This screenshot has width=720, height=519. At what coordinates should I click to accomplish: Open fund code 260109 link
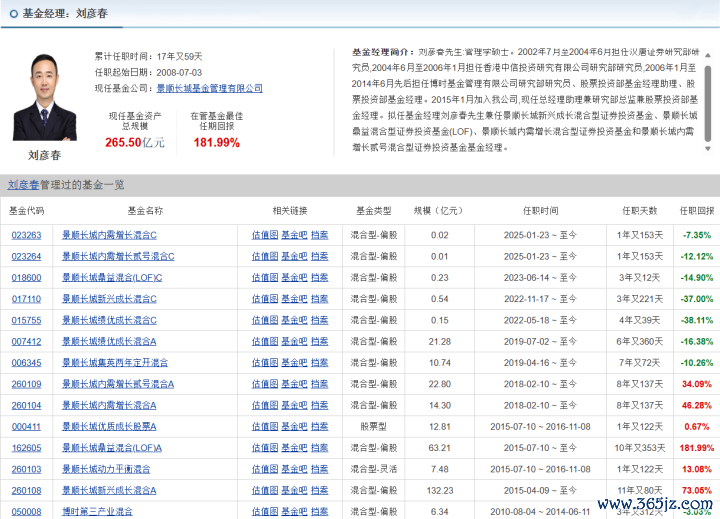pyautogui.click(x=26, y=384)
